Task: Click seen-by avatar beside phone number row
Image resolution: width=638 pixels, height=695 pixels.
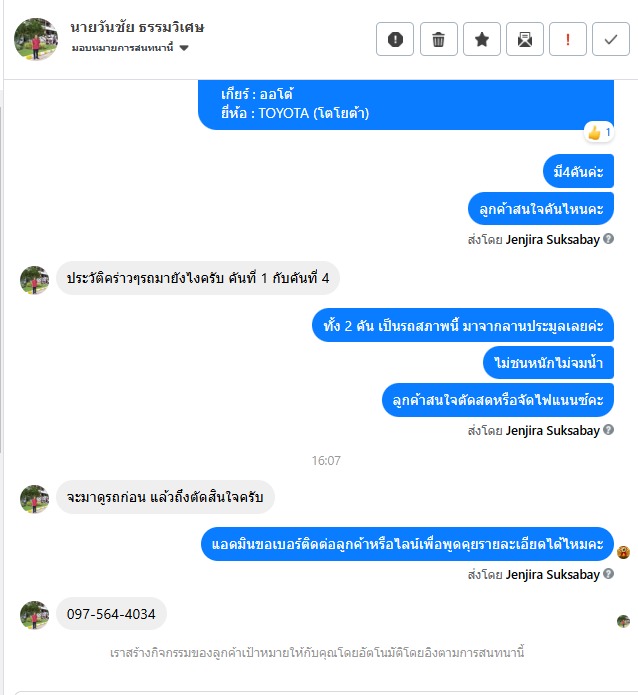Action: 623,621
